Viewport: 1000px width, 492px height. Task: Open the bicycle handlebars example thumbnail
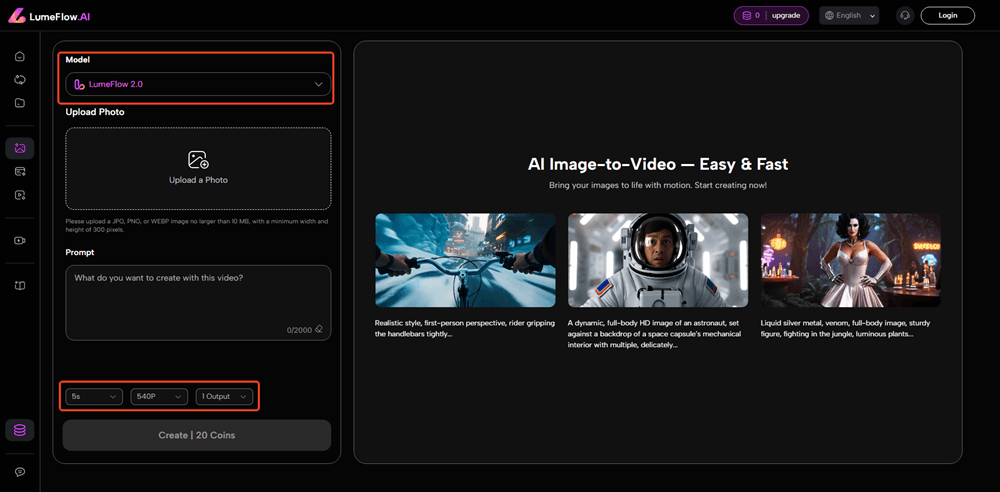465,260
